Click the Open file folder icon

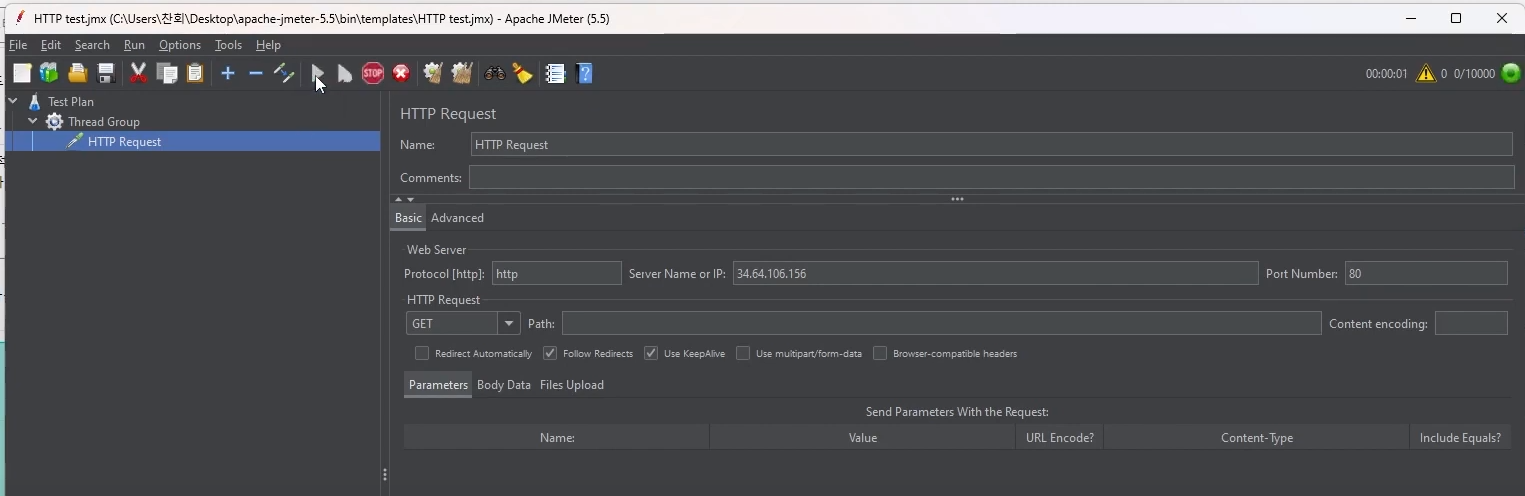77,73
